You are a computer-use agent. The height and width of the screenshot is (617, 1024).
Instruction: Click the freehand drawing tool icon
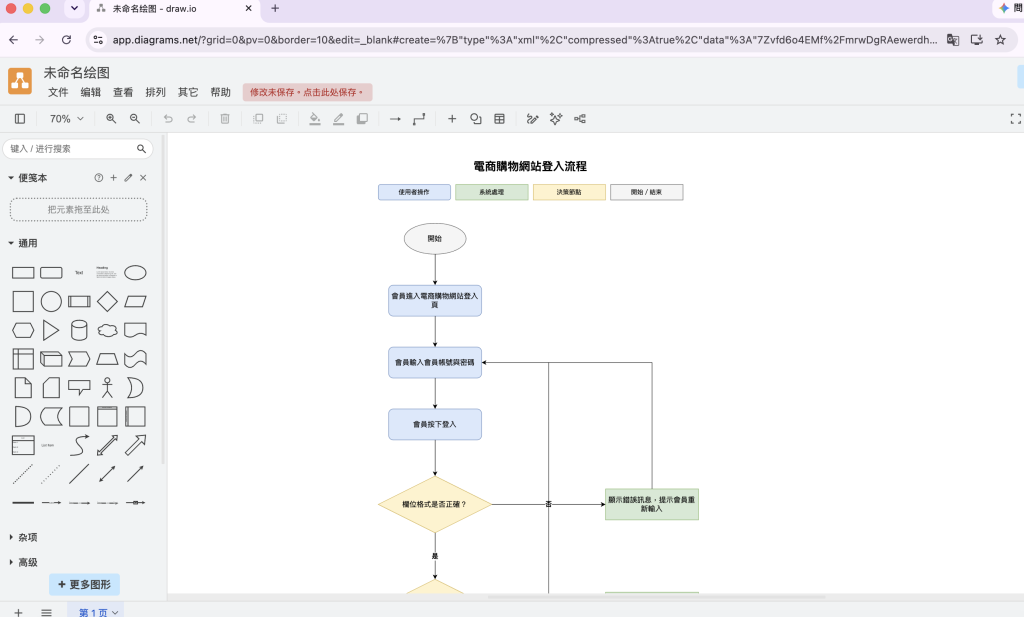532,119
